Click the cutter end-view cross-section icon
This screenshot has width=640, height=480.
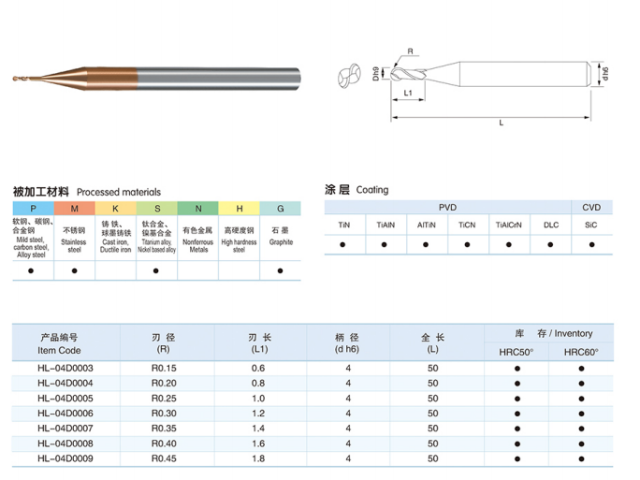[349, 77]
